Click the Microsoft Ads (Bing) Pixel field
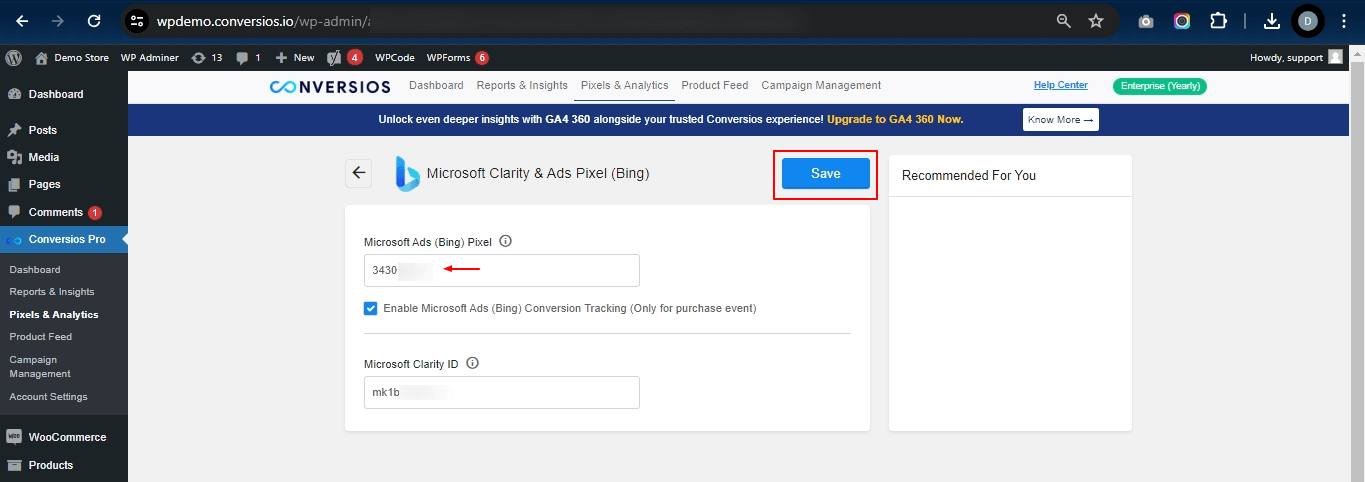The width and height of the screenshot is (1365, 482). point(502,270)
